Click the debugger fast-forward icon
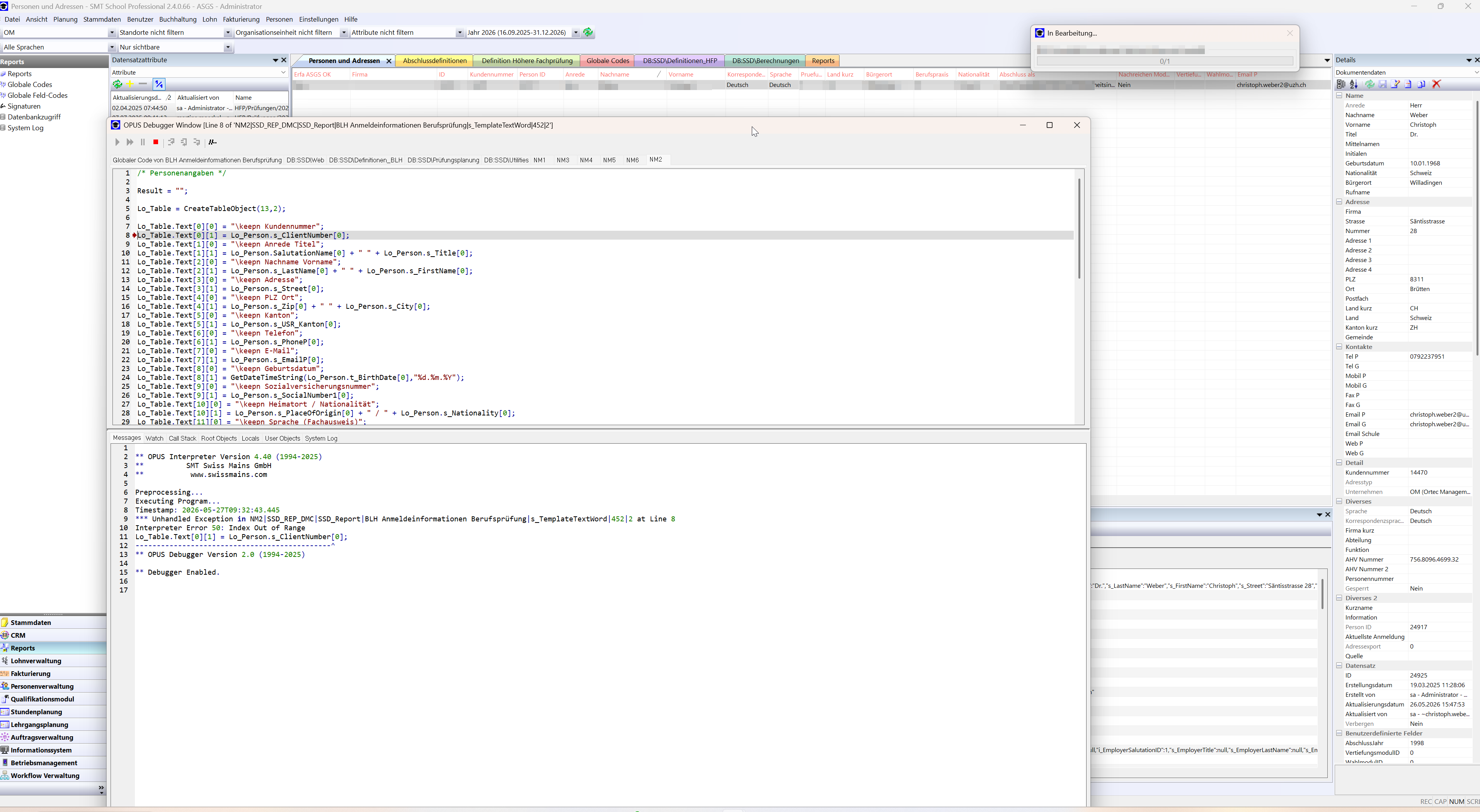 point(130,142)
